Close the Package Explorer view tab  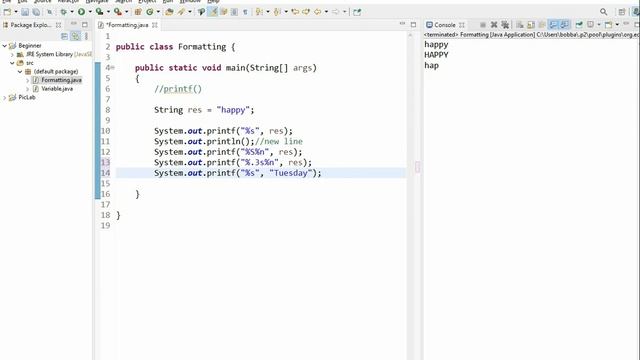point(58,25)
